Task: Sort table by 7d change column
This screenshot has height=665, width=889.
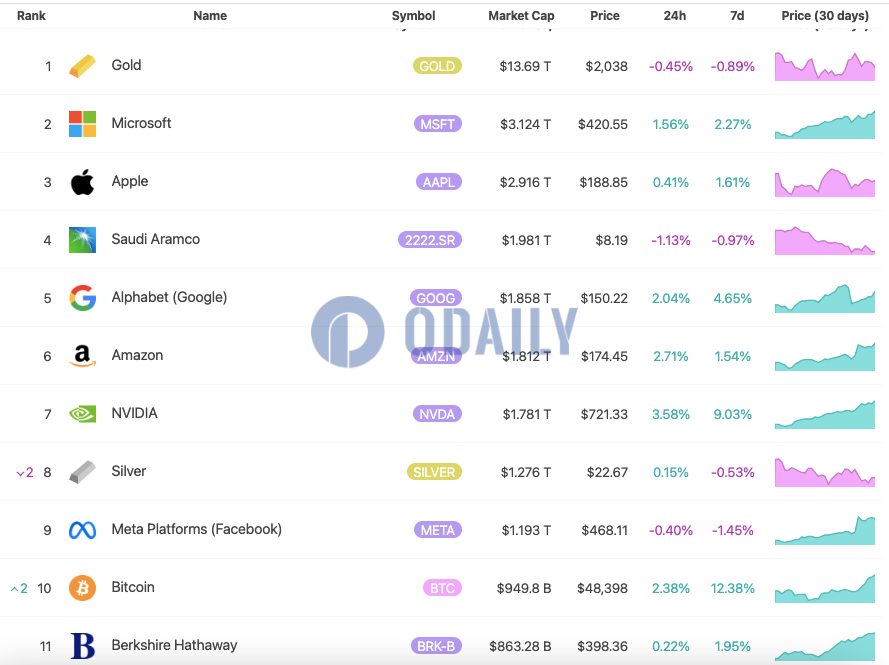Action: pyautogui.click(x=737, y=16)
